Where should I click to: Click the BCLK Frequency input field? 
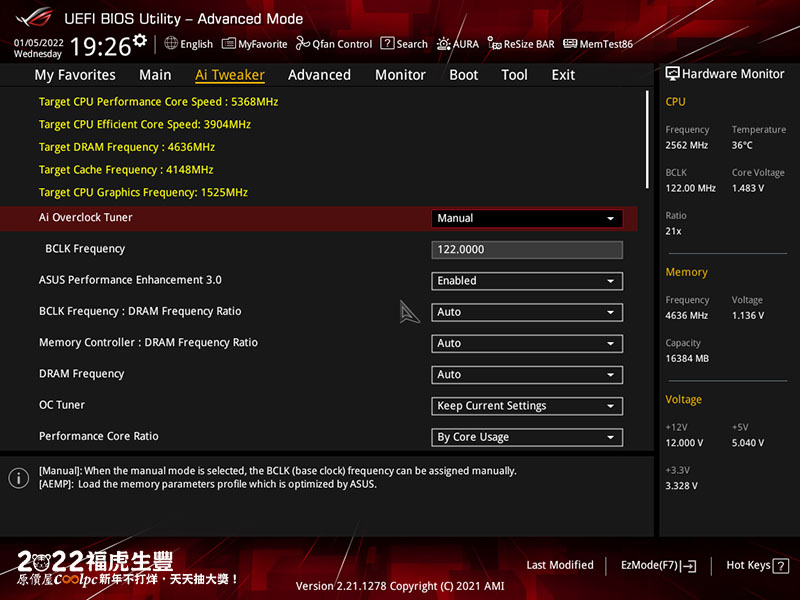click(x=527, y=250)
